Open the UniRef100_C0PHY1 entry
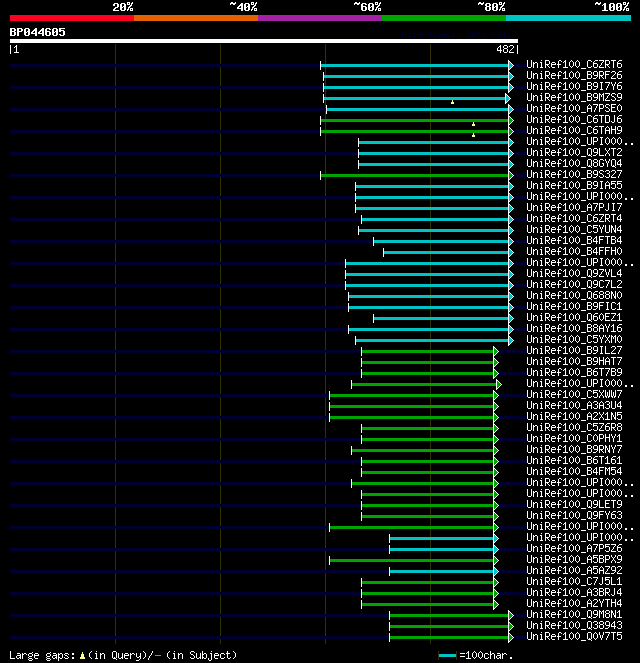This screenshot has width=640, height=663. [x=574, y=438]
